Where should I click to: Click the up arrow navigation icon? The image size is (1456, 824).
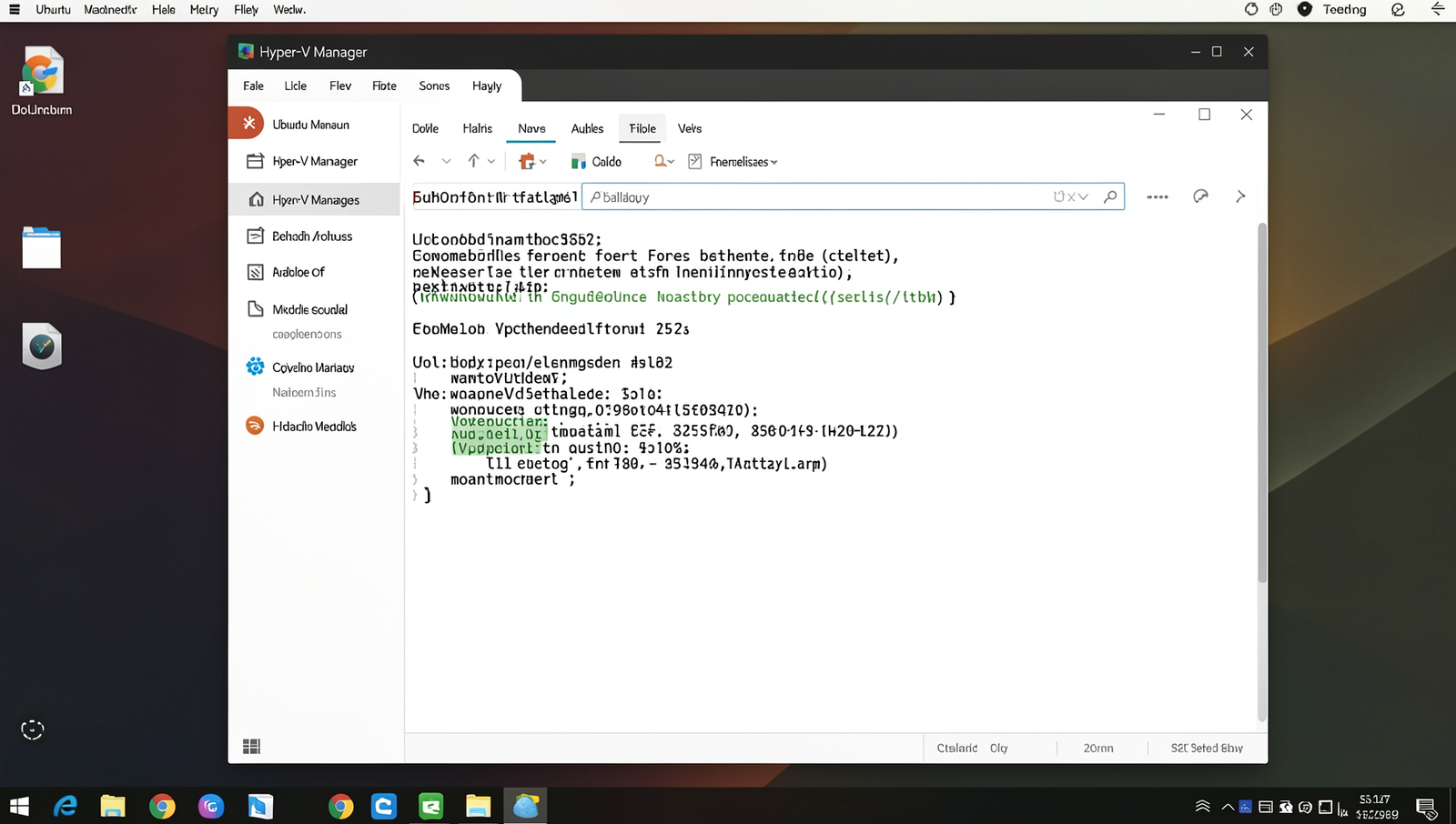coord(473,161)
